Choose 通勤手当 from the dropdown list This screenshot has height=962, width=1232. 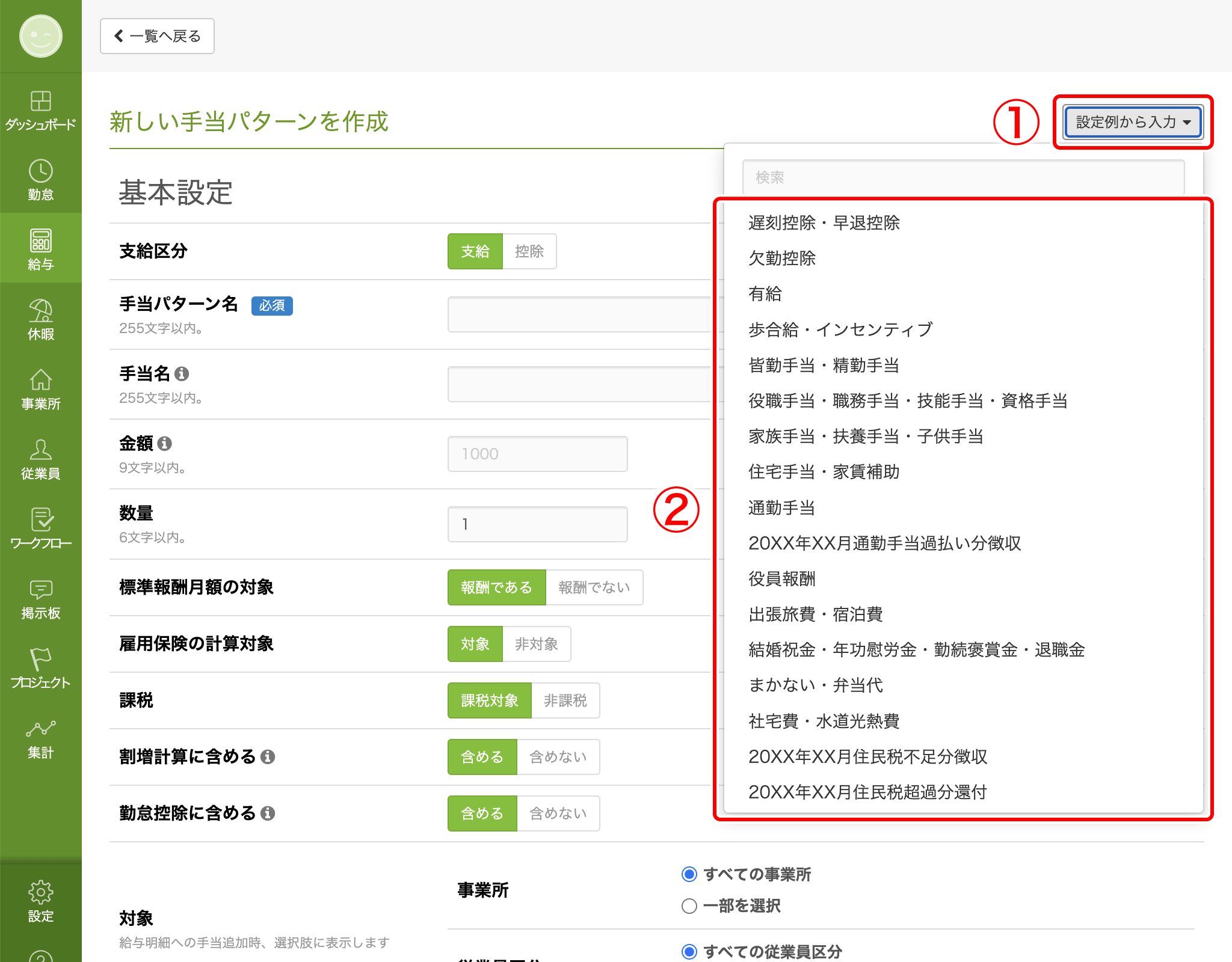point(781,508)
